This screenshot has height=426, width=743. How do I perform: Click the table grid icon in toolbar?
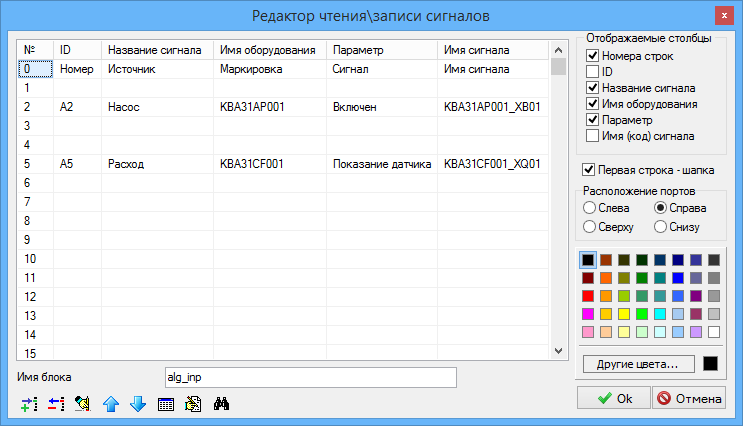click(166, 404)
